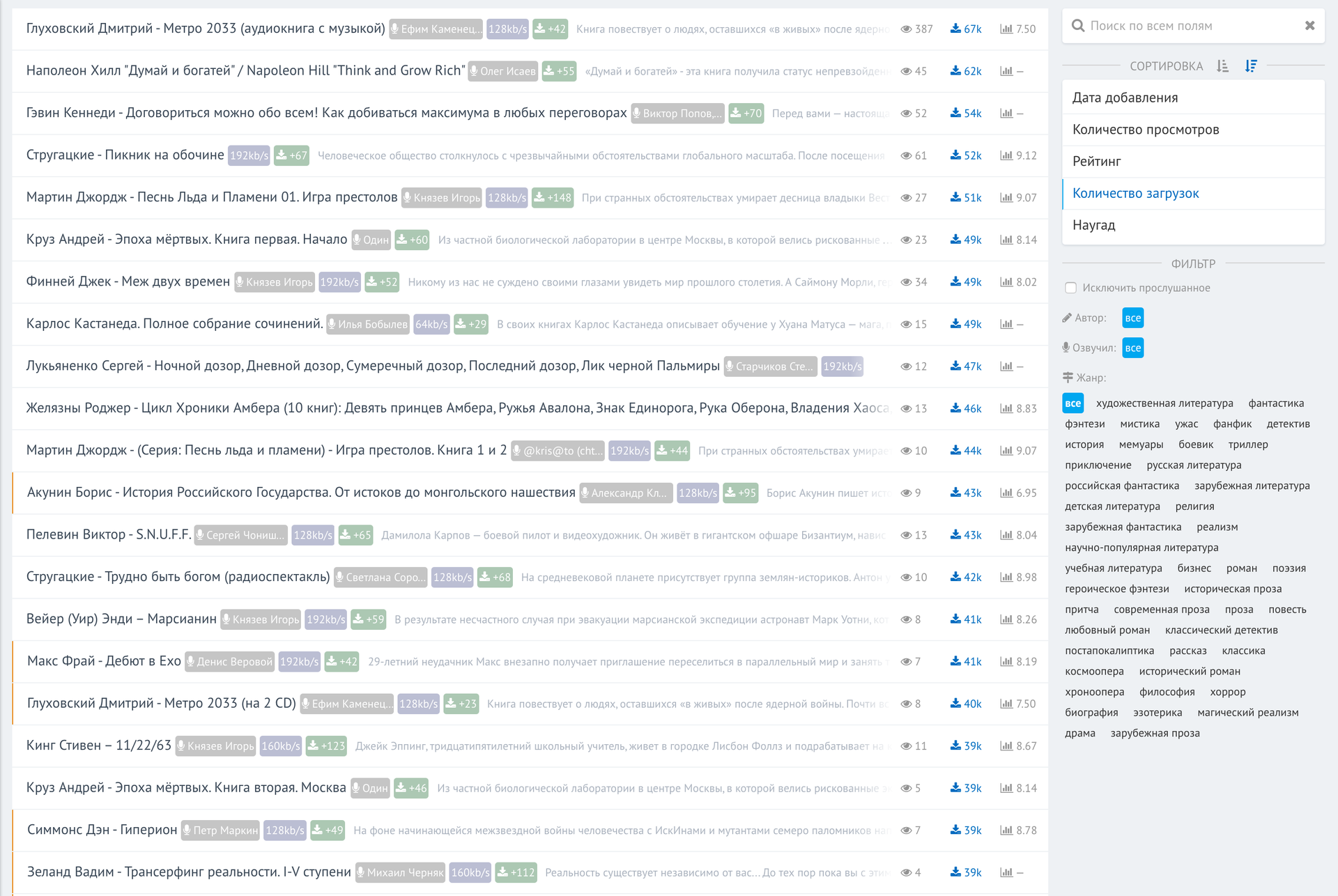
Task: Sort by Рейтинг option
Action: point(1096,162)
